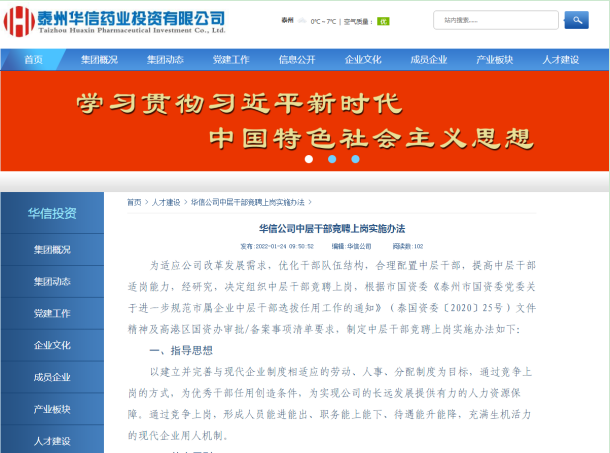
Task: Click the Huaxin company logo
Action: click(x=114, y=21)
